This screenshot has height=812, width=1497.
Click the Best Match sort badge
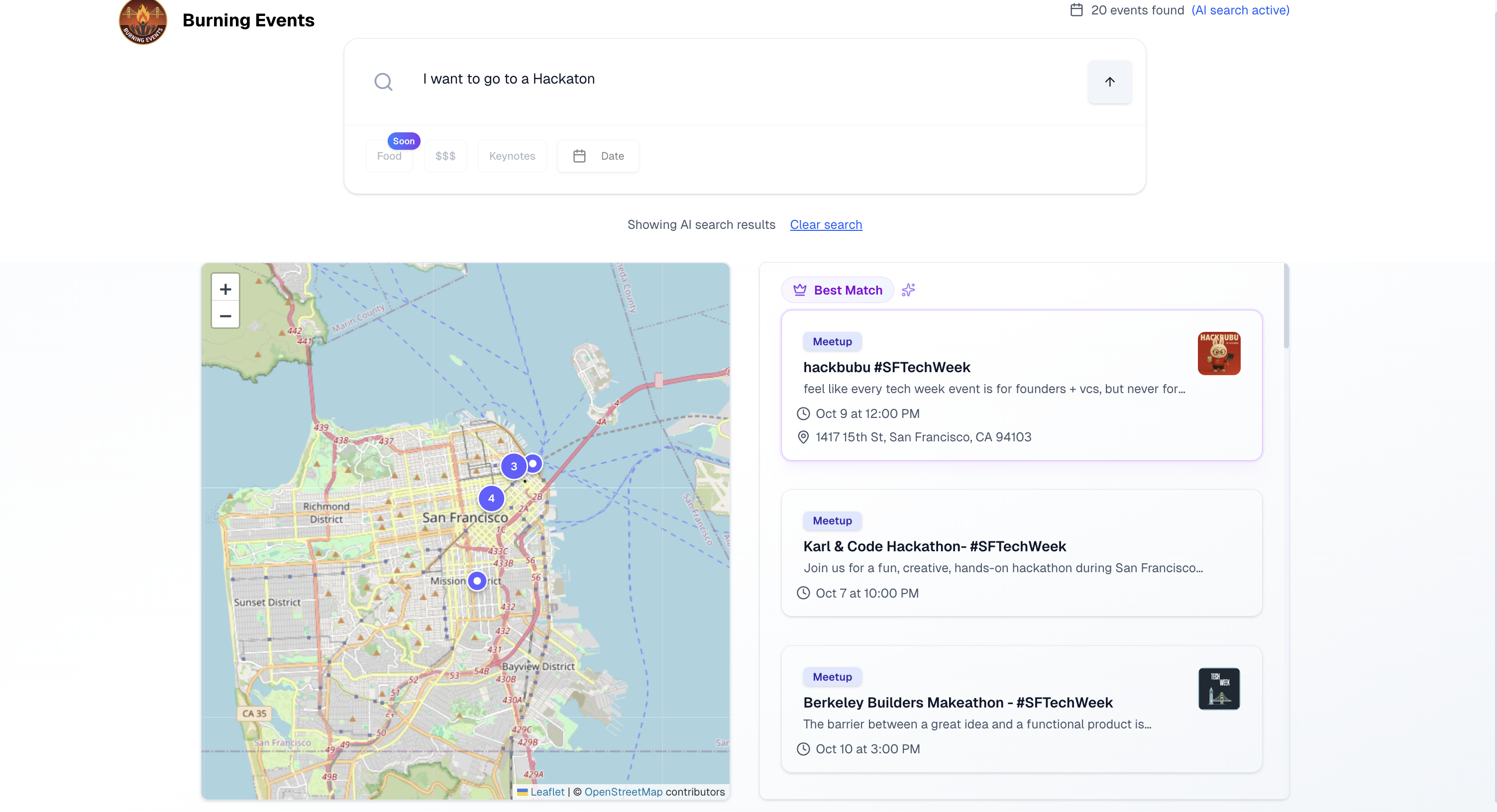[x=838, y=290]
